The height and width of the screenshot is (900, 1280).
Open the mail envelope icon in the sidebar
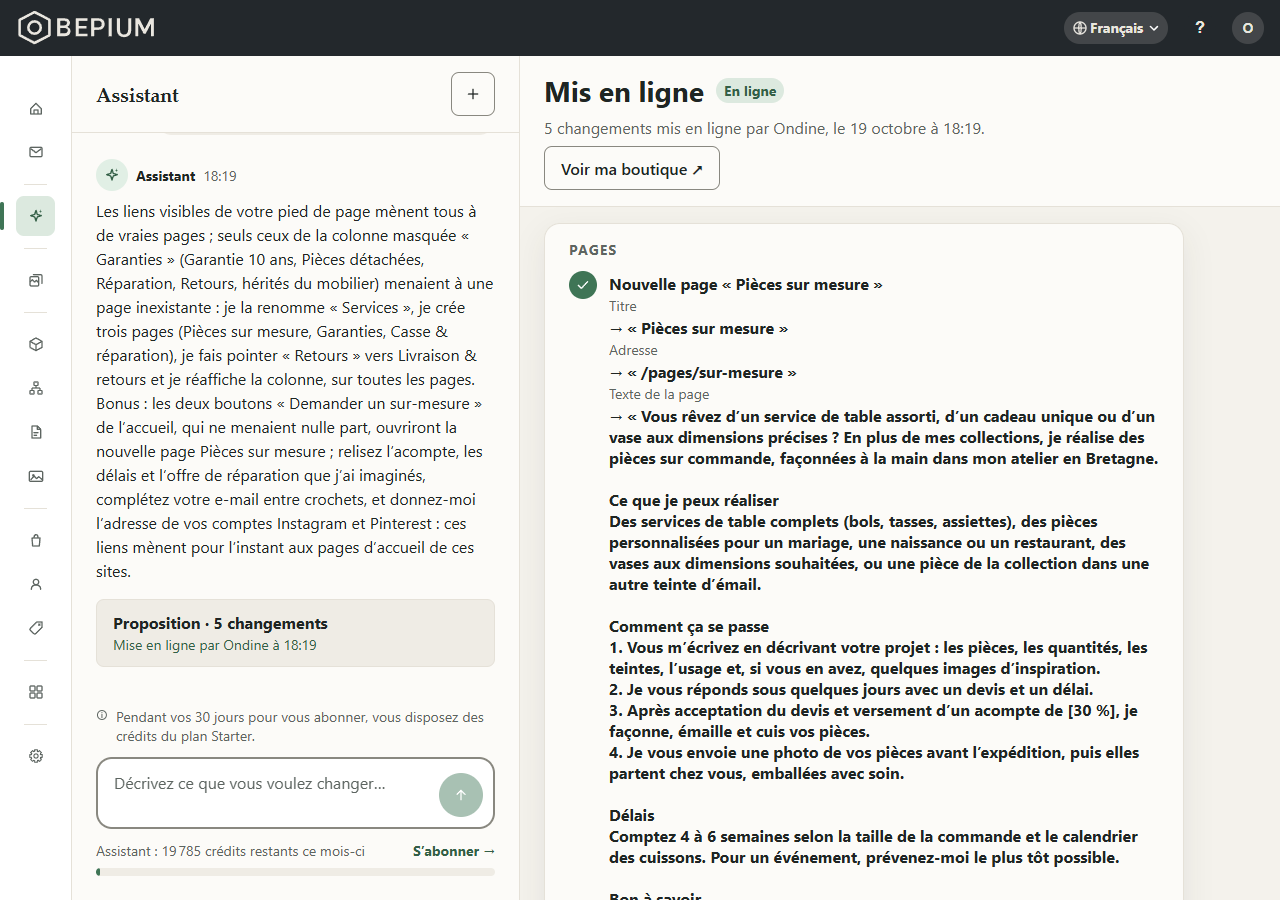(36, 152)
